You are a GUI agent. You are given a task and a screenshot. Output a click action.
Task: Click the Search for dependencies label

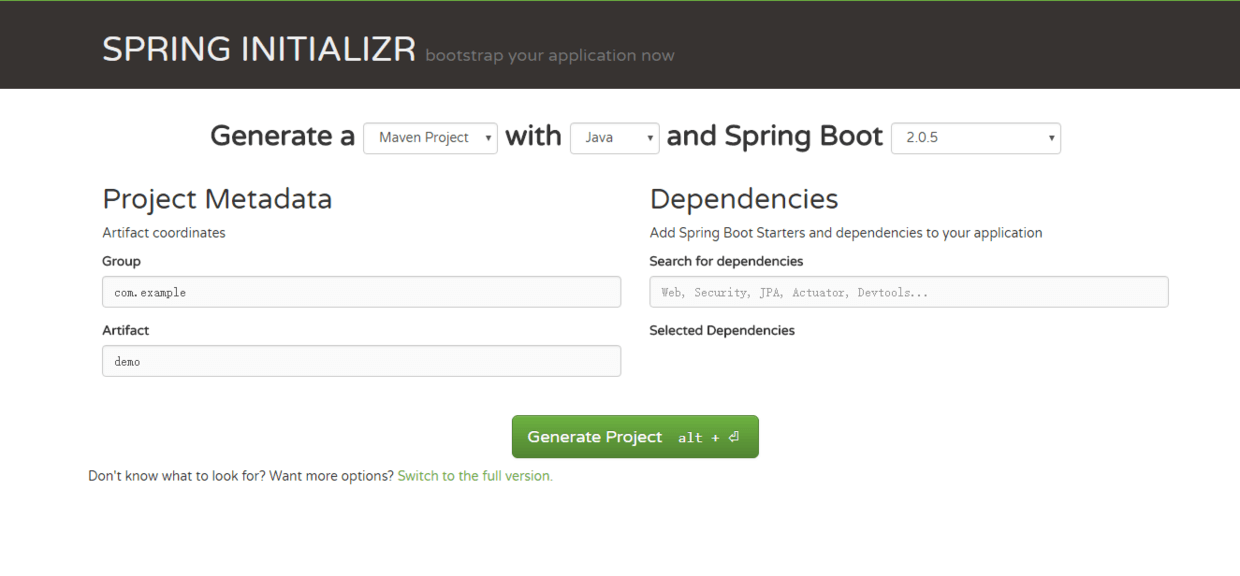pyautogui.click(x=726, y=261)
